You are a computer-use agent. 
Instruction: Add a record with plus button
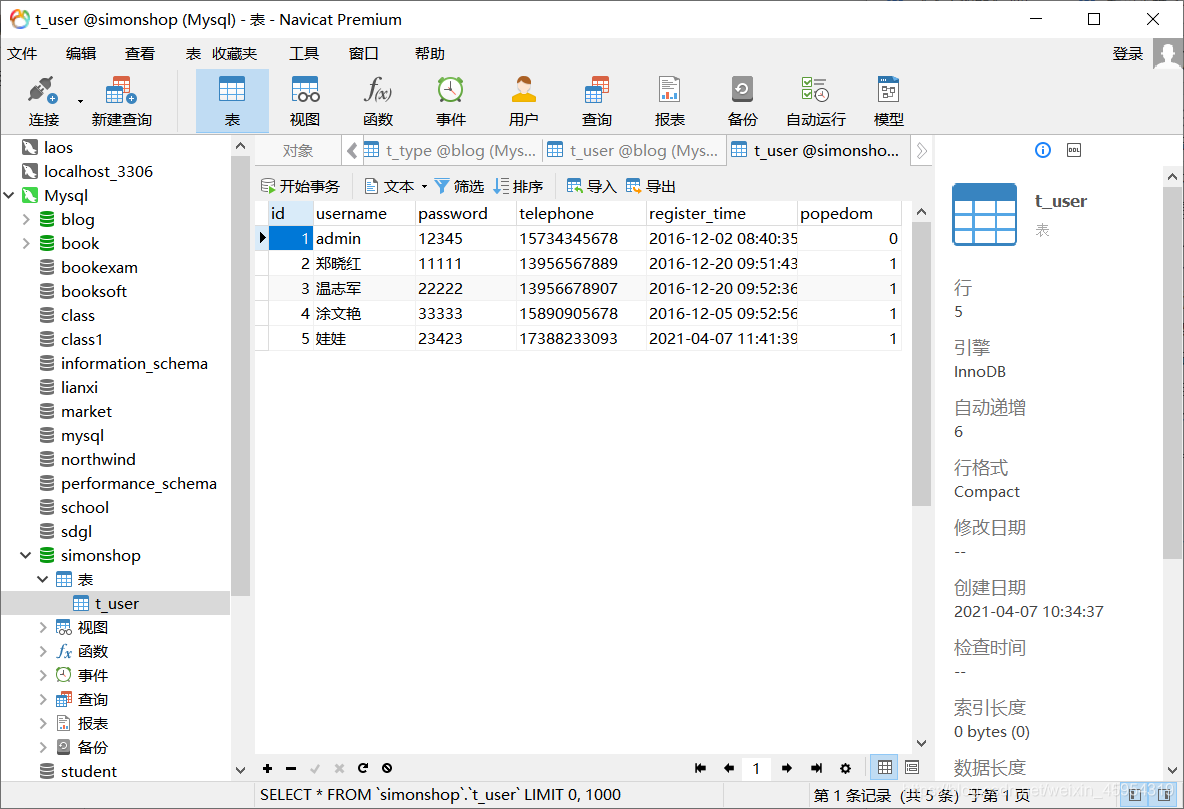267,768
